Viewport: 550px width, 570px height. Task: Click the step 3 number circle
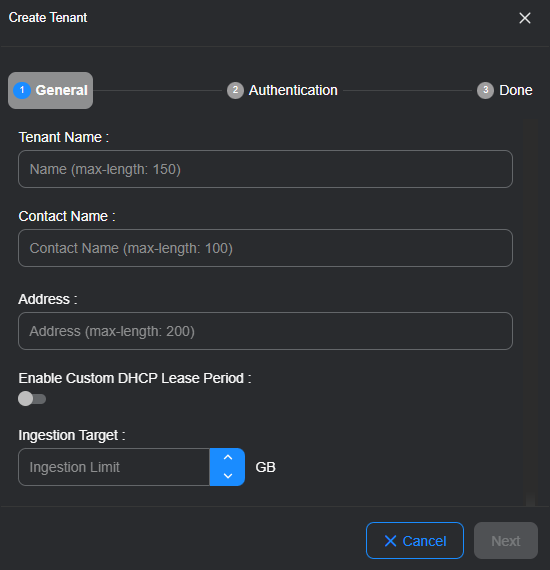pos(485,90)
